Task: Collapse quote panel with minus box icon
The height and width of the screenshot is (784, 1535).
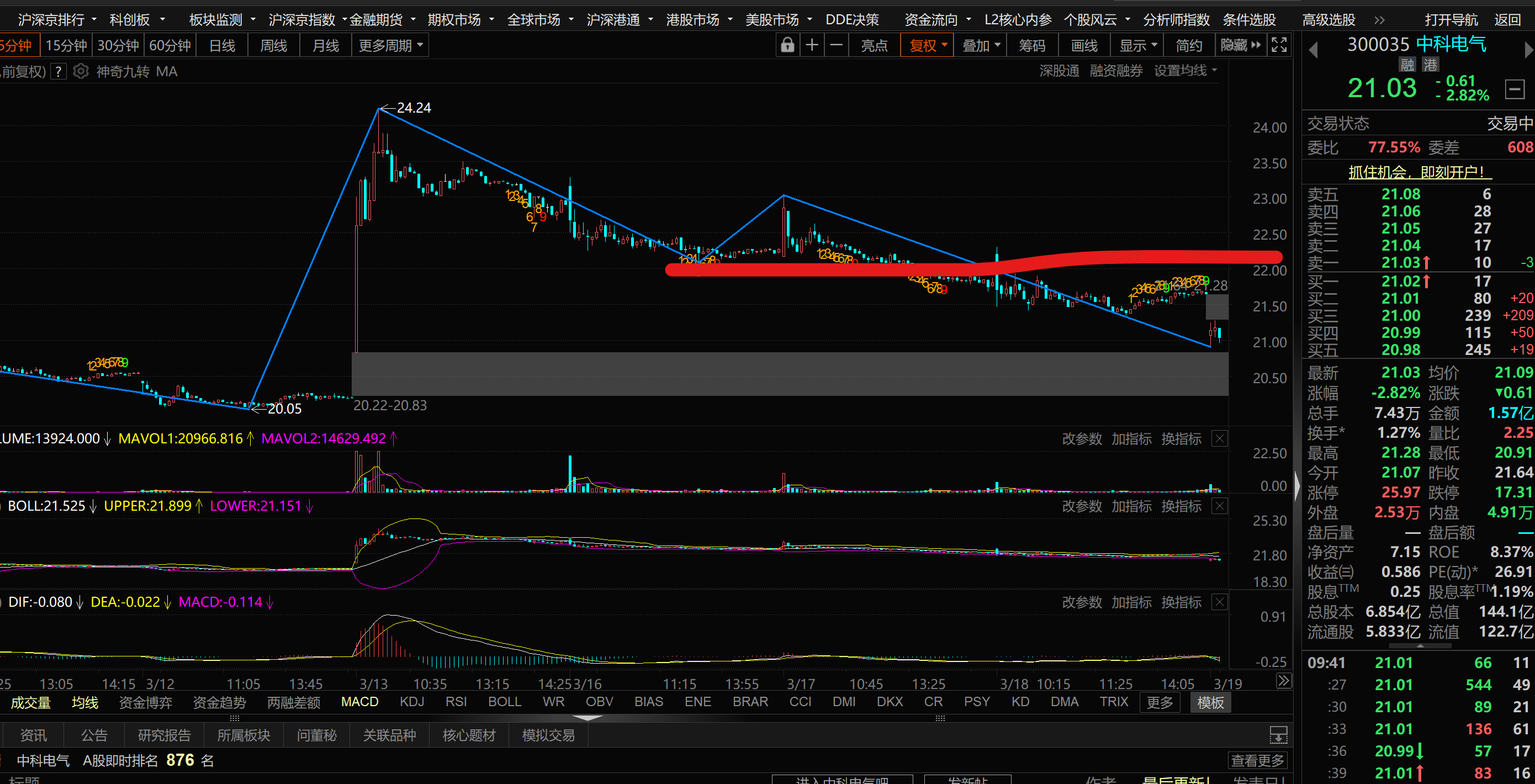Action: [1514, 89]
